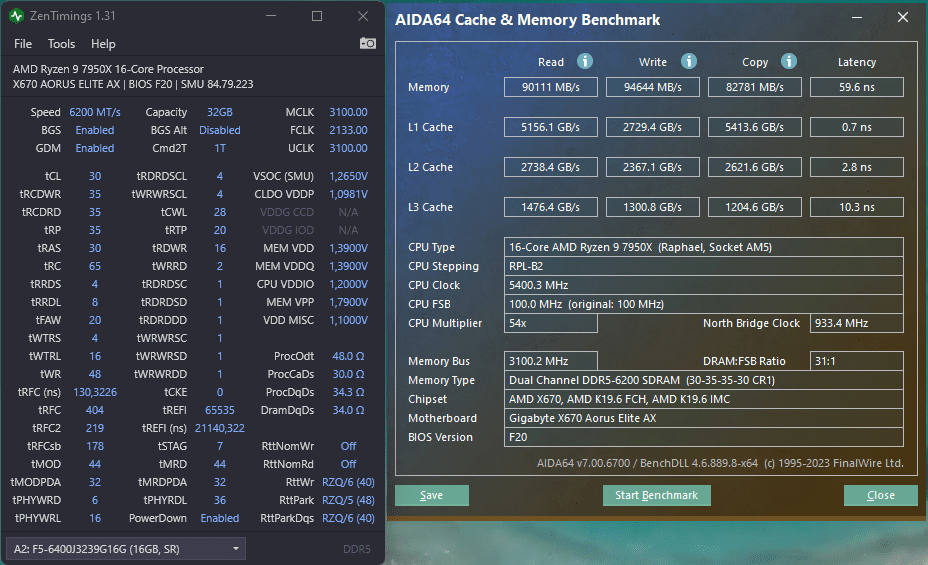The image size is (928, 565).
Task: Click the PowerDown value Enabled
Action: 220,518
